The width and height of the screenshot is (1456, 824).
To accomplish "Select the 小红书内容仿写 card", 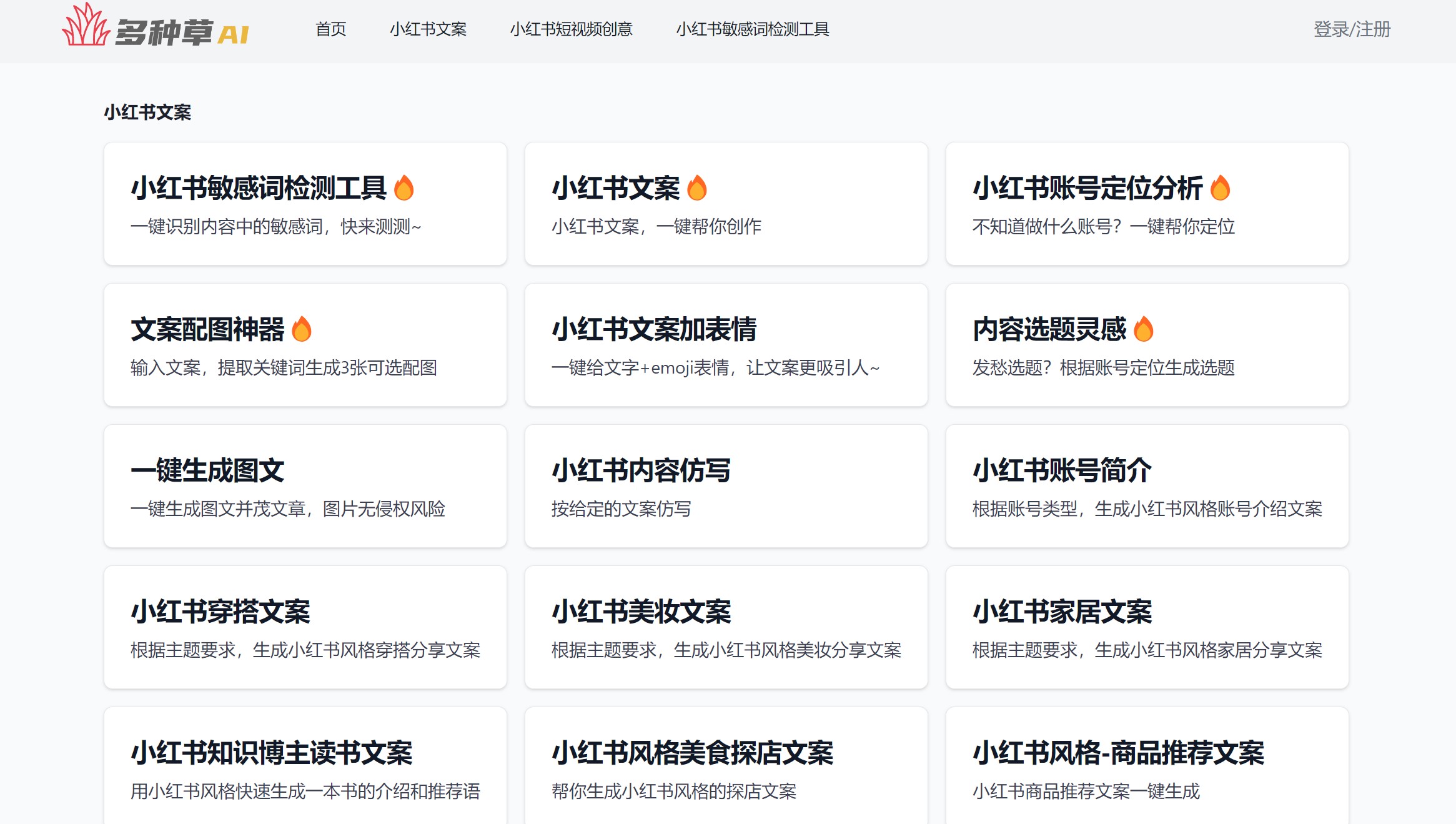I will click(726, 486).
